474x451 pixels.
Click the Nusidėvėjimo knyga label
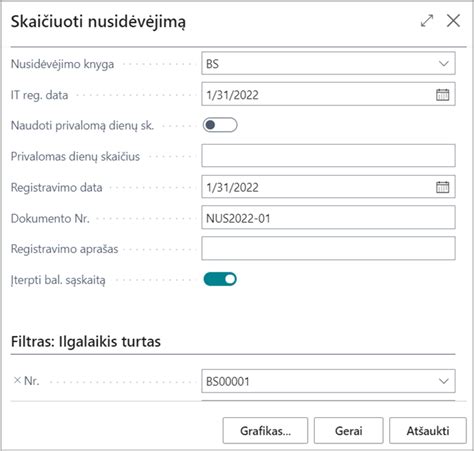click(62, 64)
